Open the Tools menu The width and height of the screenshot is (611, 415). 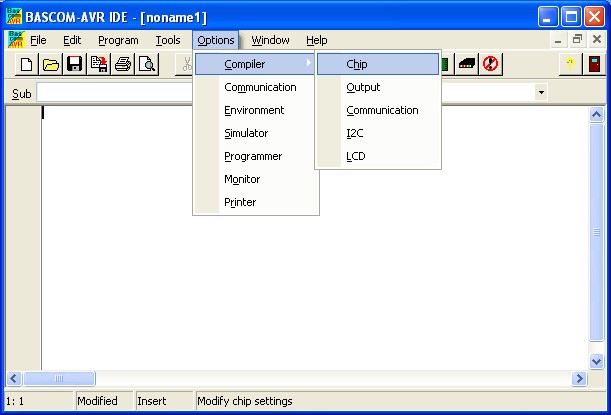[x=168, y=40]
